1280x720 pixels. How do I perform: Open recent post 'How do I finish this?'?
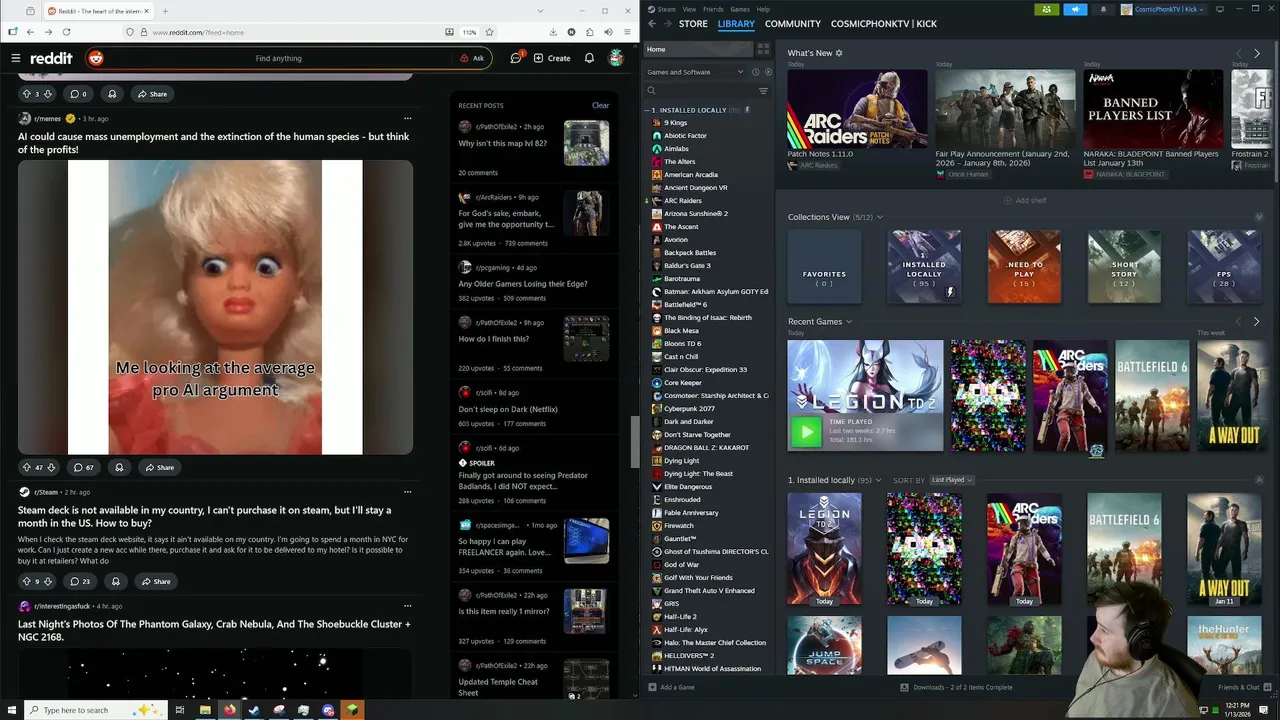tap(494, 338)
